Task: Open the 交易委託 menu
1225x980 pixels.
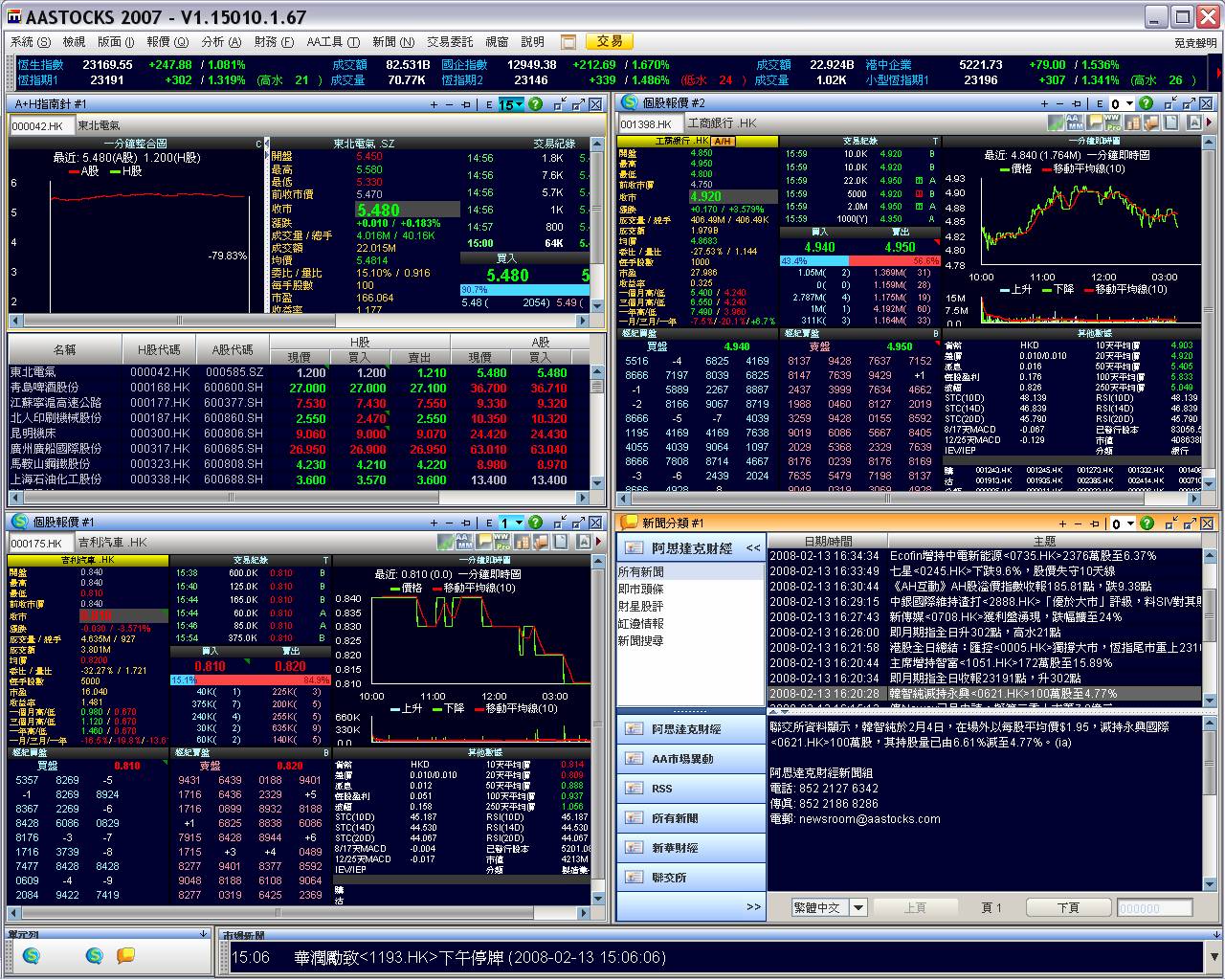Action: (450, 42)
